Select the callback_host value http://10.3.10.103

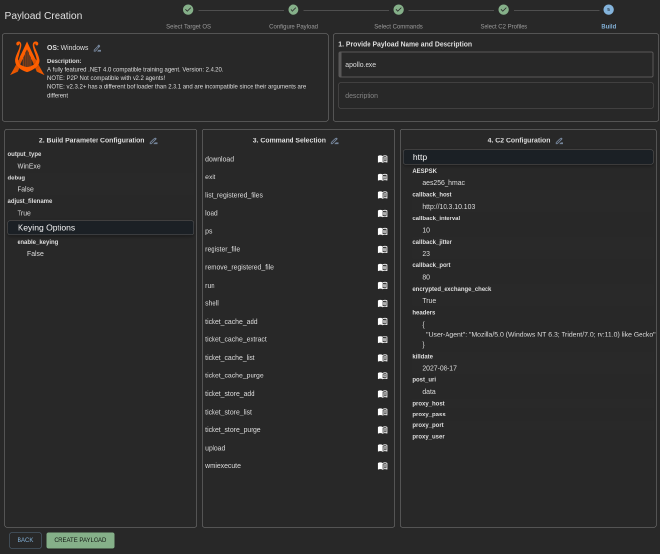(x=449, y=207)
